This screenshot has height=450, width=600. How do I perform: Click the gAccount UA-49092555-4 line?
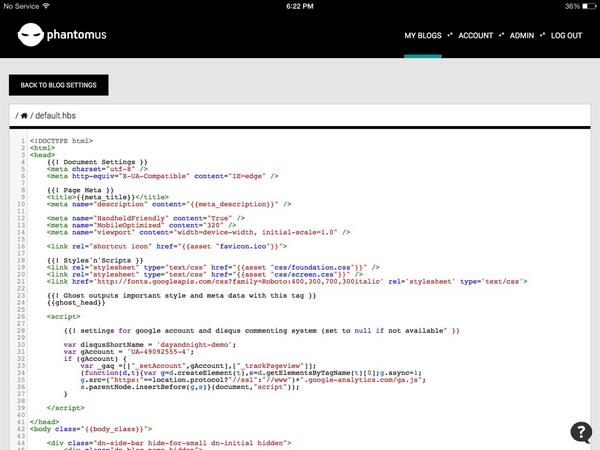tap(129, 352)
